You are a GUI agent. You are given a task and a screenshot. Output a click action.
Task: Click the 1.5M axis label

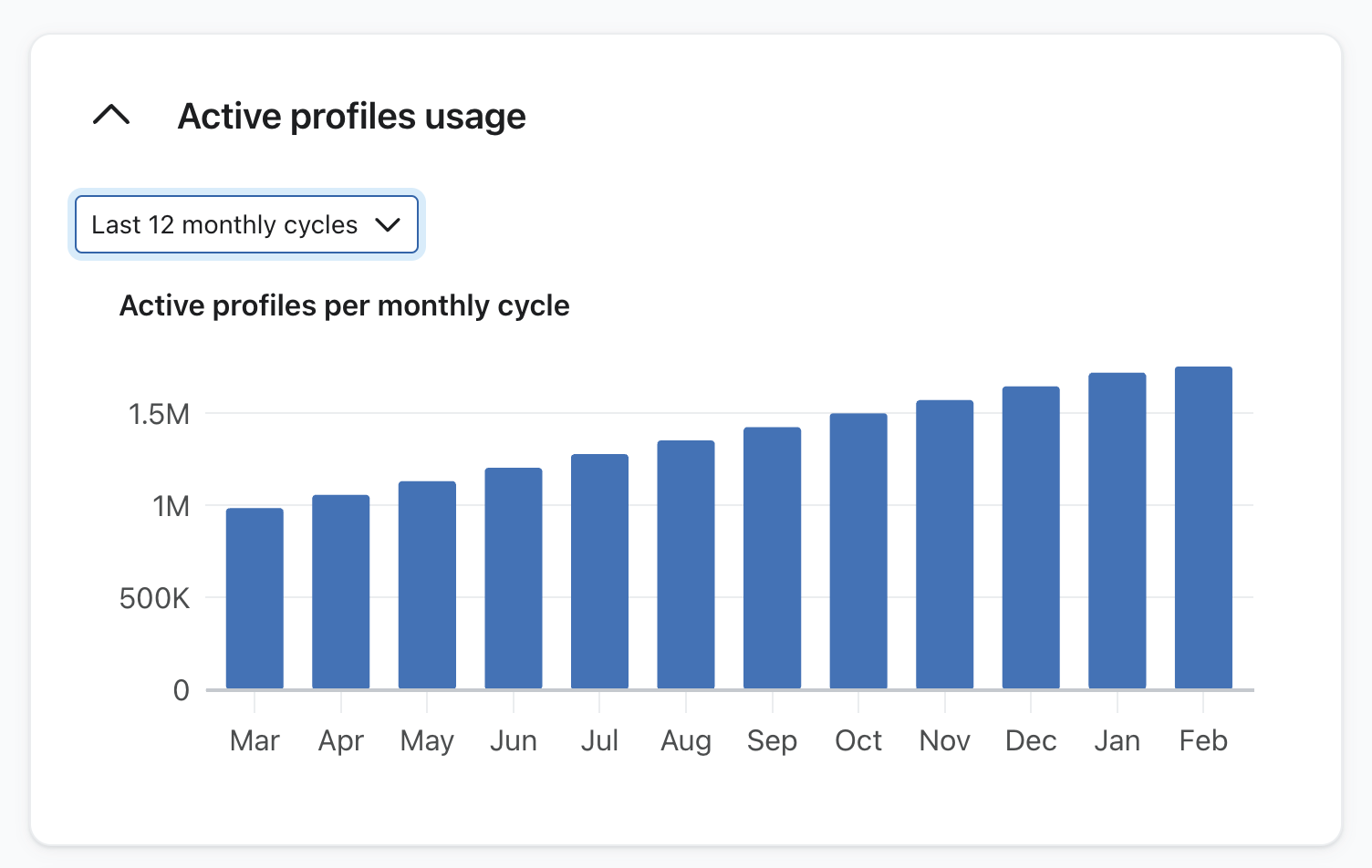(161, 415)
